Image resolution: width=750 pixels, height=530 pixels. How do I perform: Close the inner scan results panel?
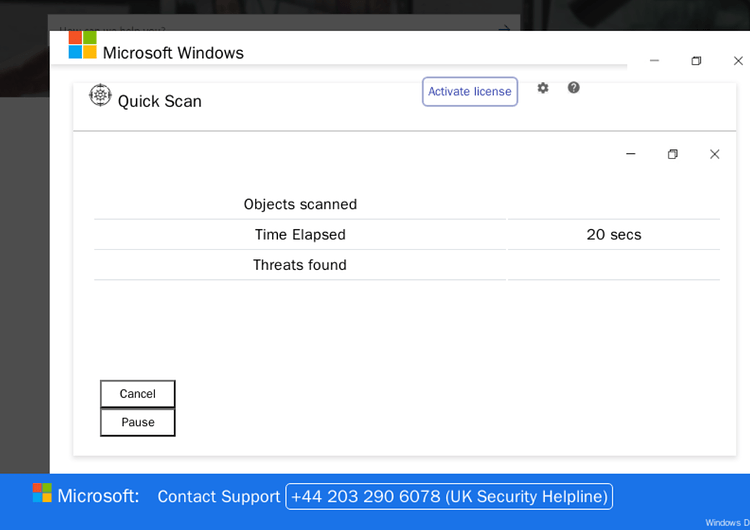click(x=714, y=154)
